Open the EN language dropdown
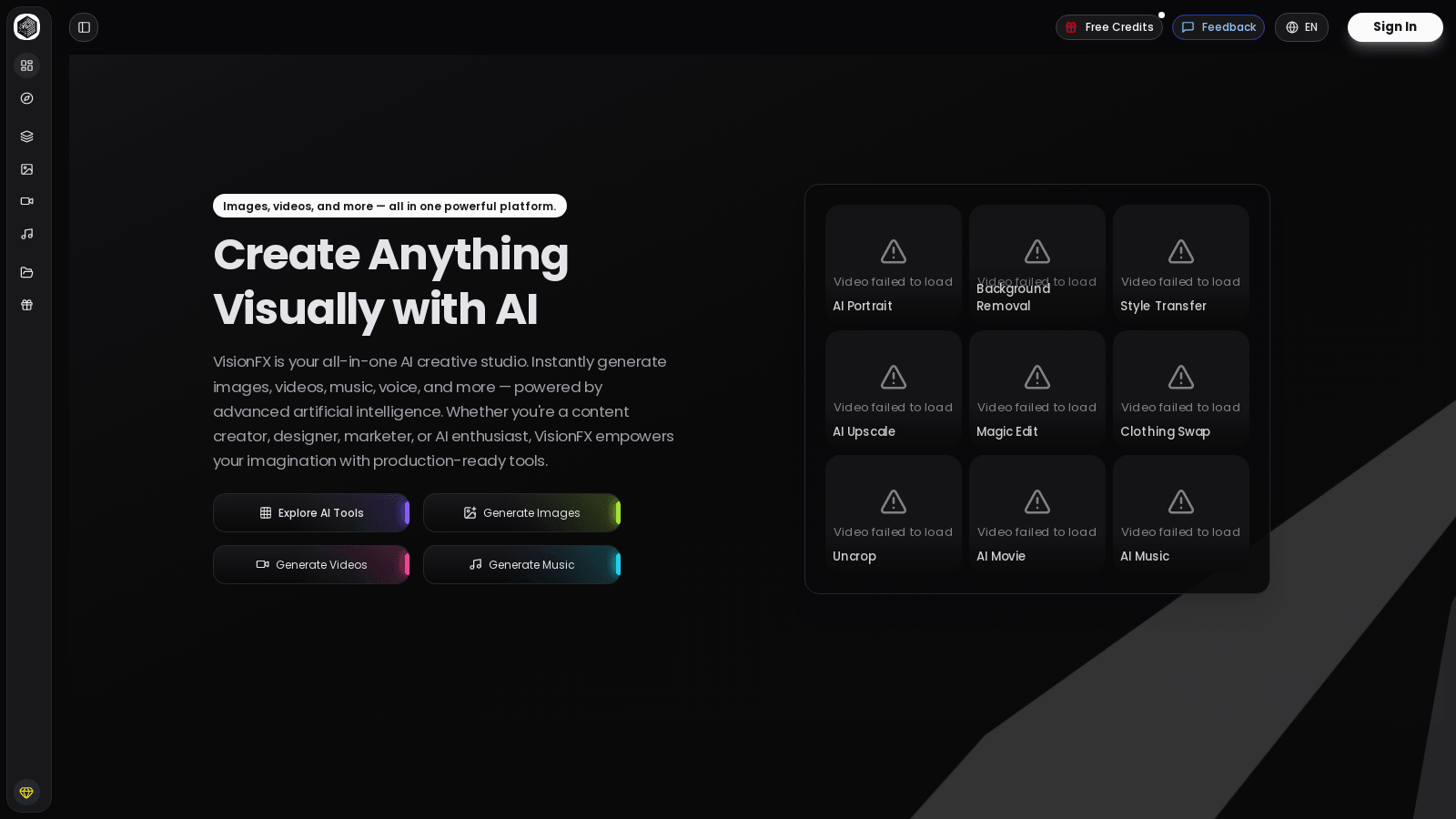 click(x=1301, y=27)
